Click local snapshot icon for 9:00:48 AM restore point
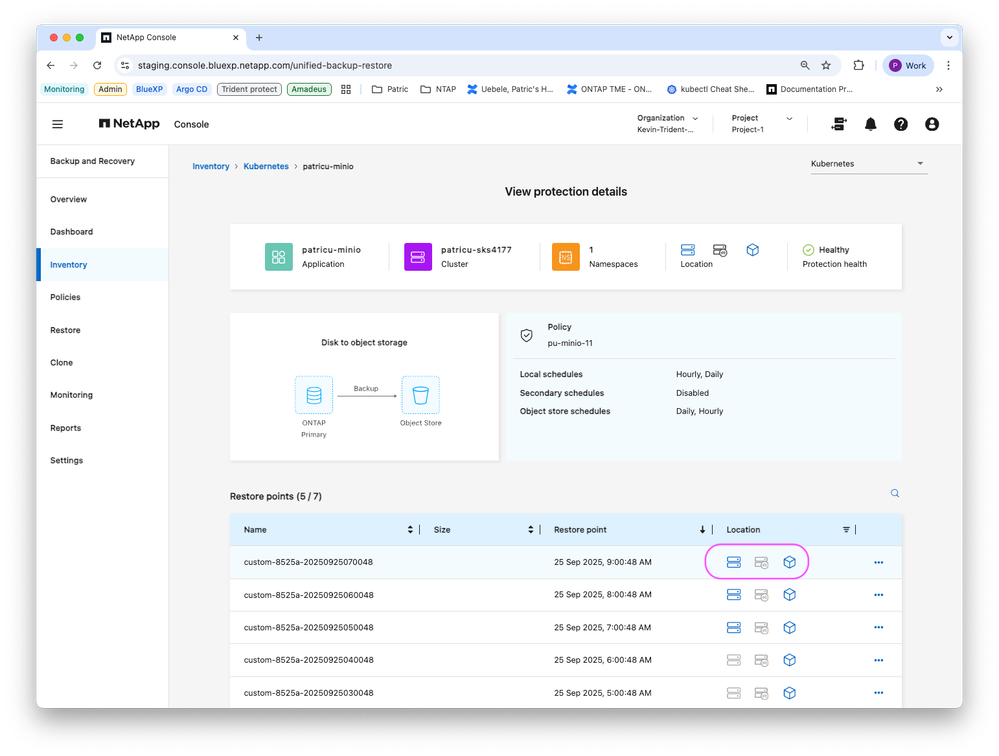The image size is (999, 756). click(734, 562)
